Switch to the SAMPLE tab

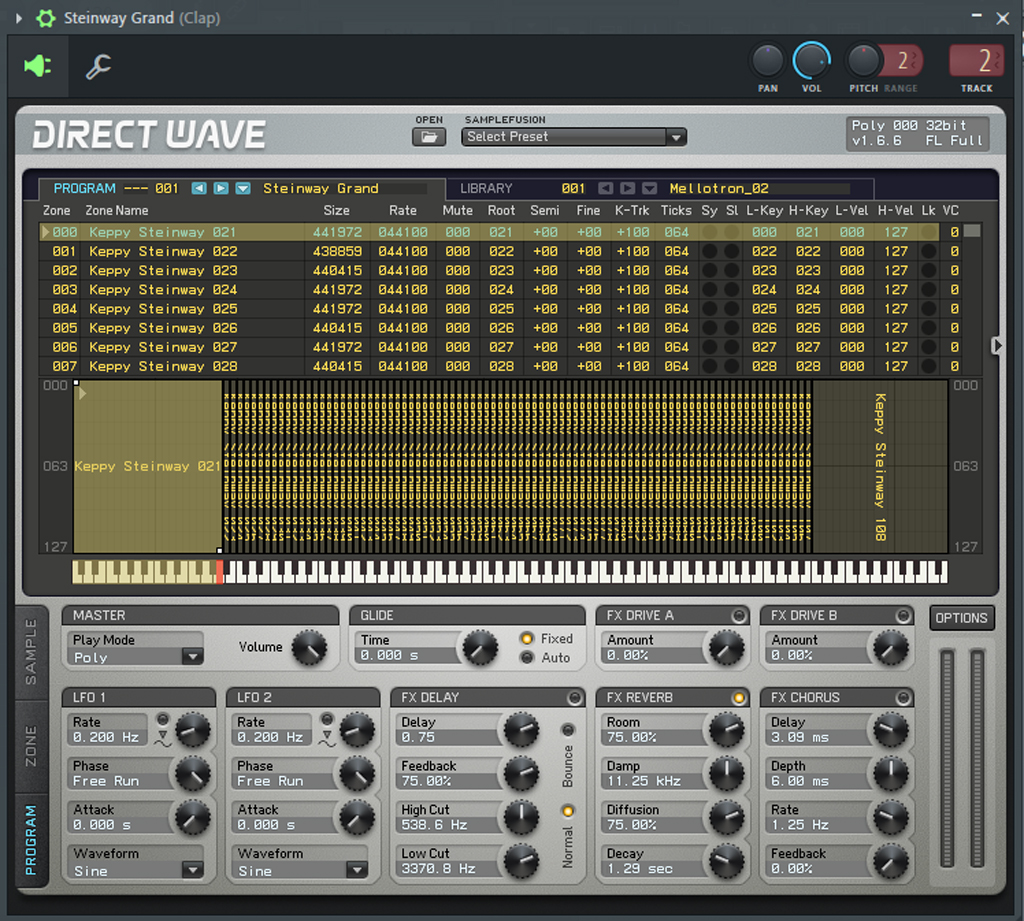point(30,651)
